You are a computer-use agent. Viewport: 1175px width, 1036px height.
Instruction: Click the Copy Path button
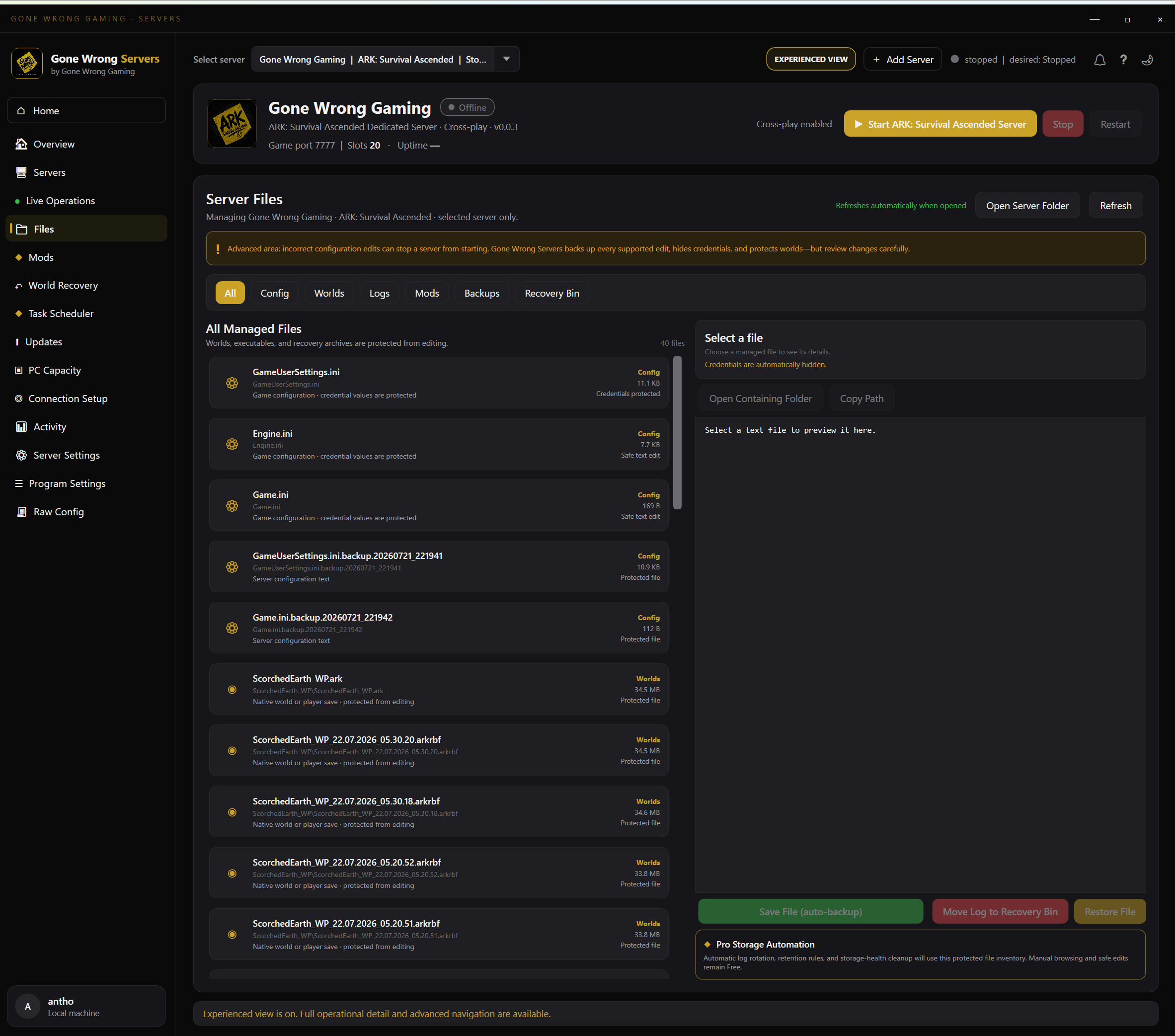pyautogui.click(x=861, y=398)
